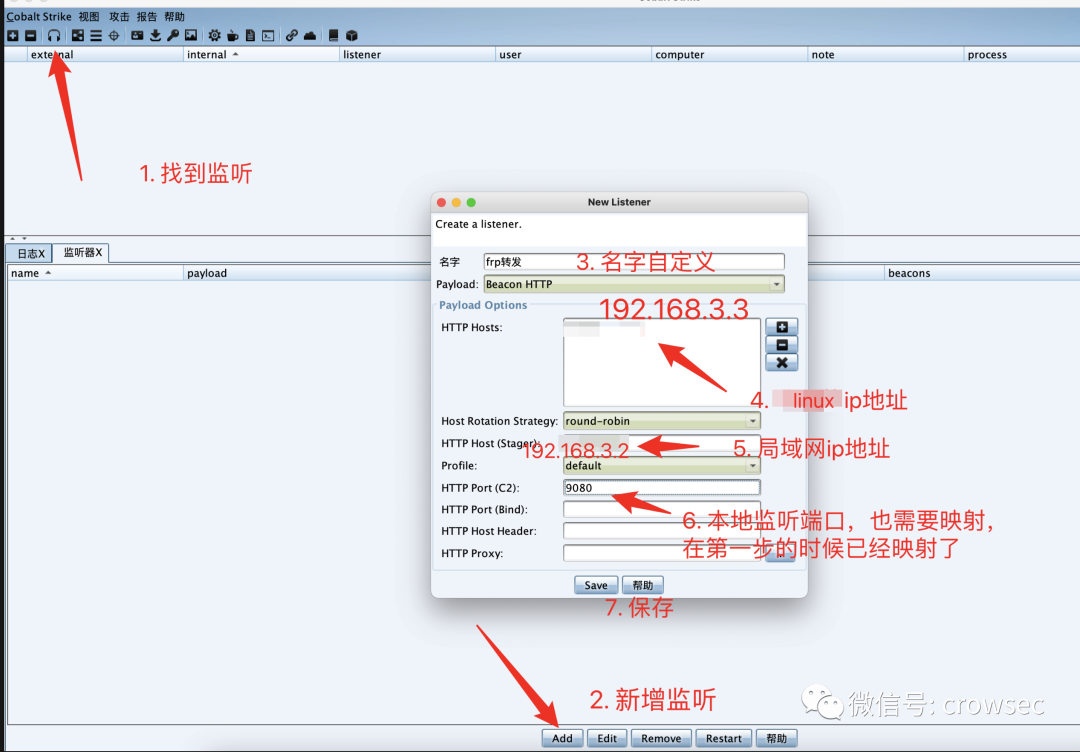The image size is (1080, 752).
Task: Click inside the HTTP Hosts list box
Action: [661, 362]
